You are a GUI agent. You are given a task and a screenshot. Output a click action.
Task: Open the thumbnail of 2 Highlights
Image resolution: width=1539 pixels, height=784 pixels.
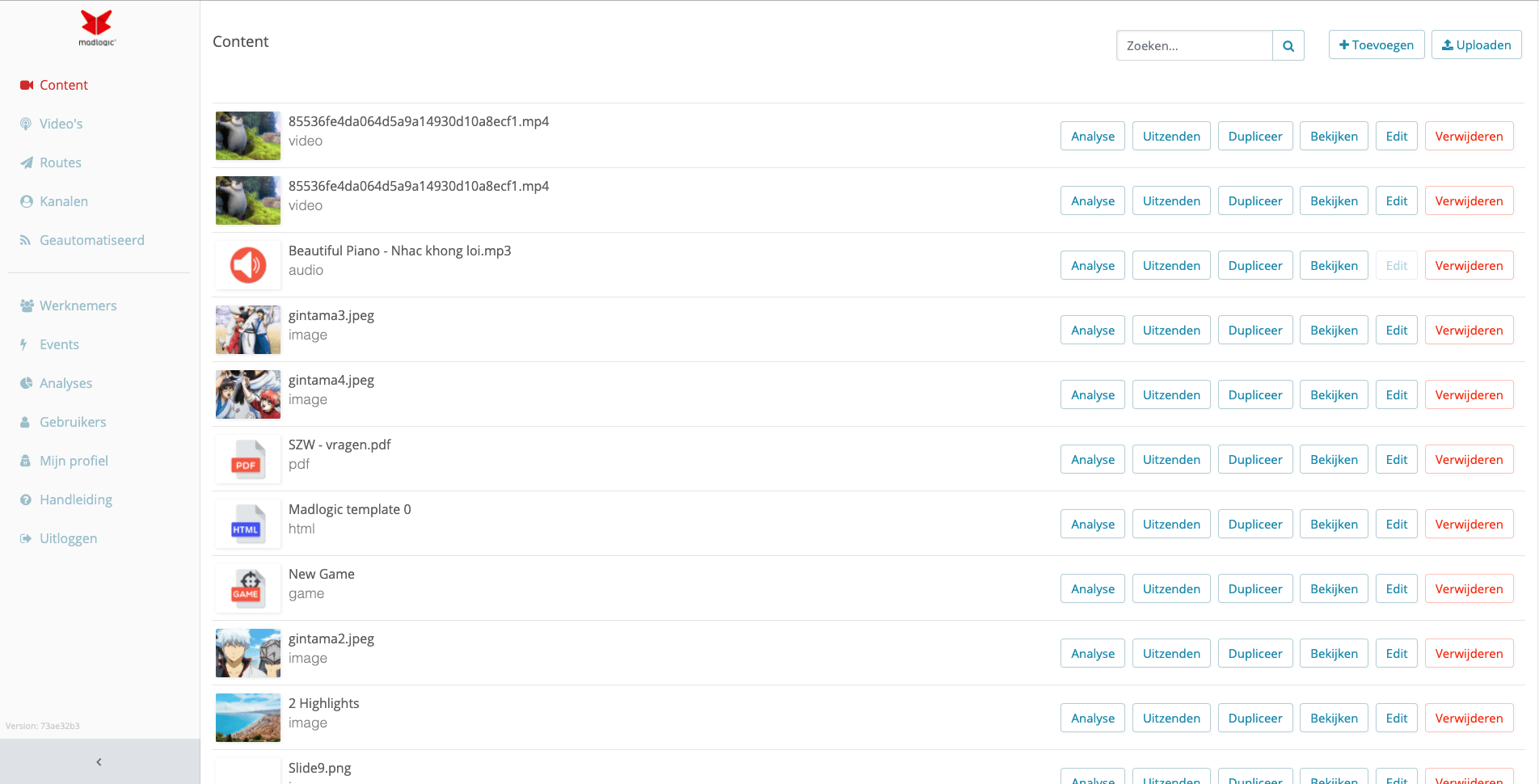pyautogui.click(x=247, y=718)
